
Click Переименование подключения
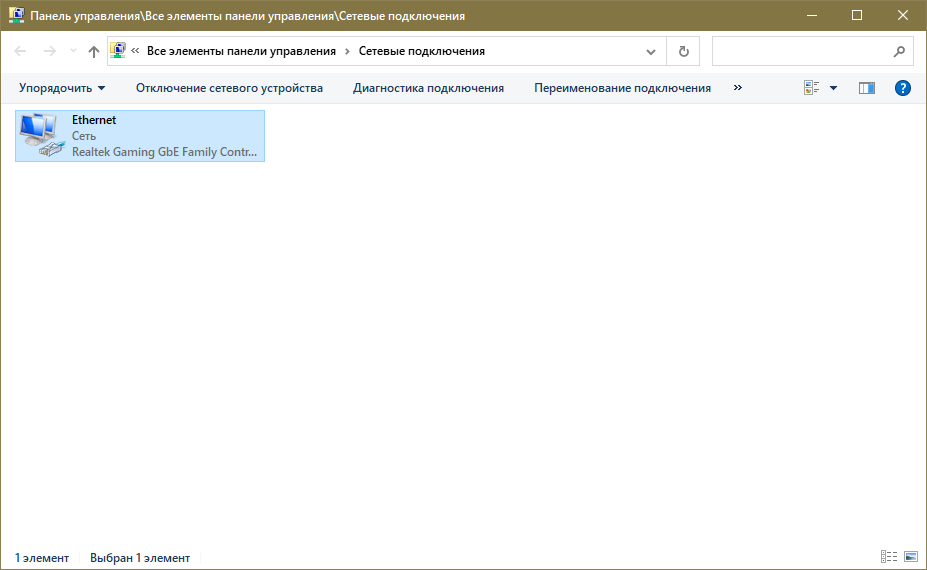click(622, 88)
